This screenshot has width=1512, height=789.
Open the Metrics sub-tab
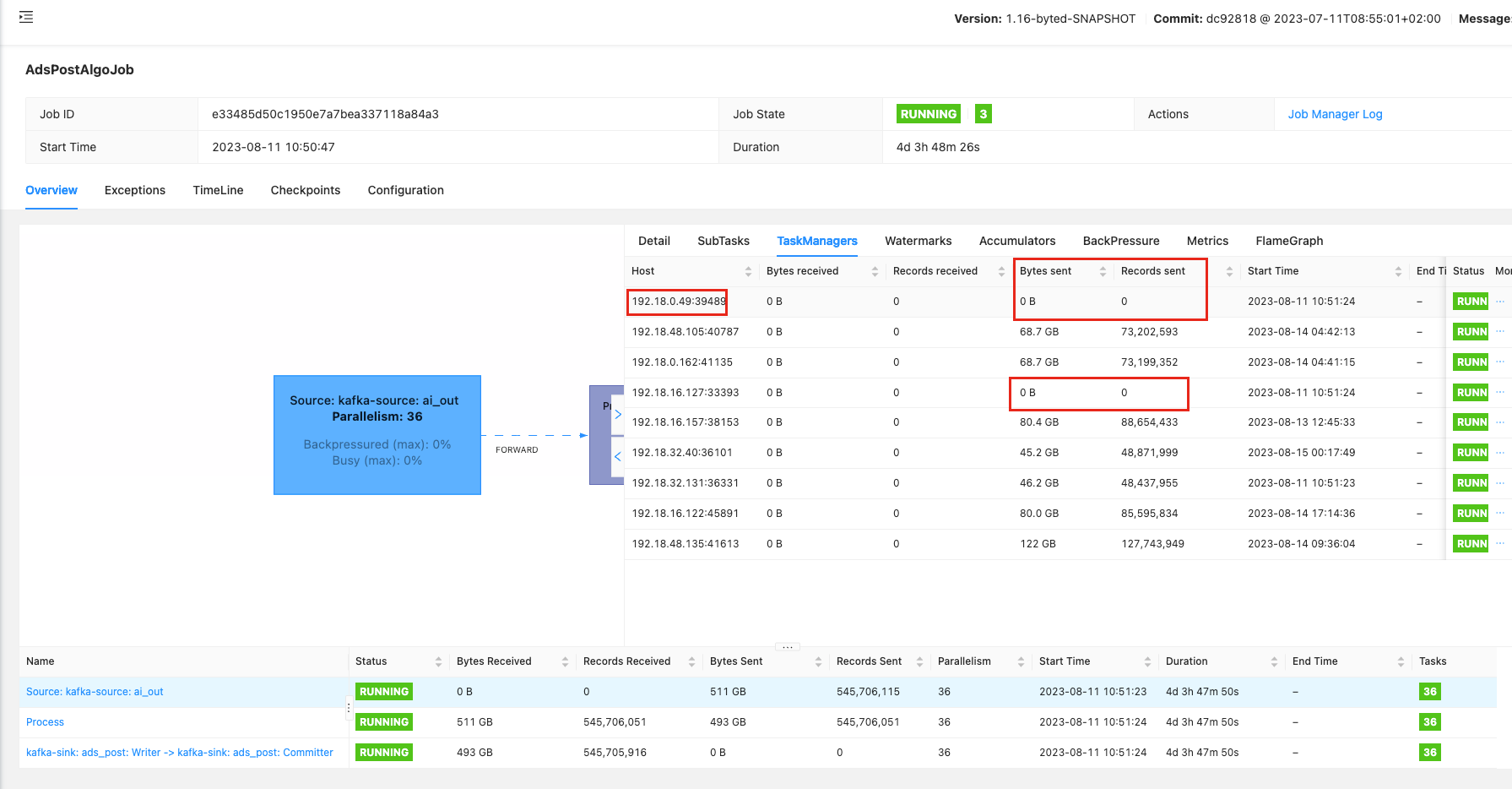pos(1207,241)
